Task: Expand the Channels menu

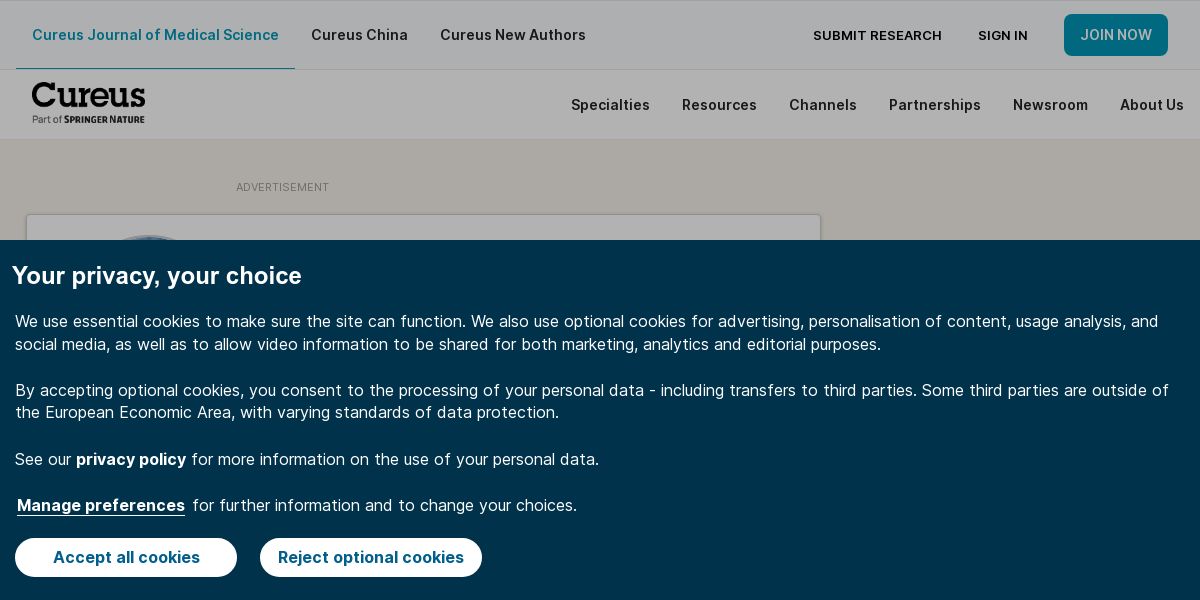Action: 822,105
